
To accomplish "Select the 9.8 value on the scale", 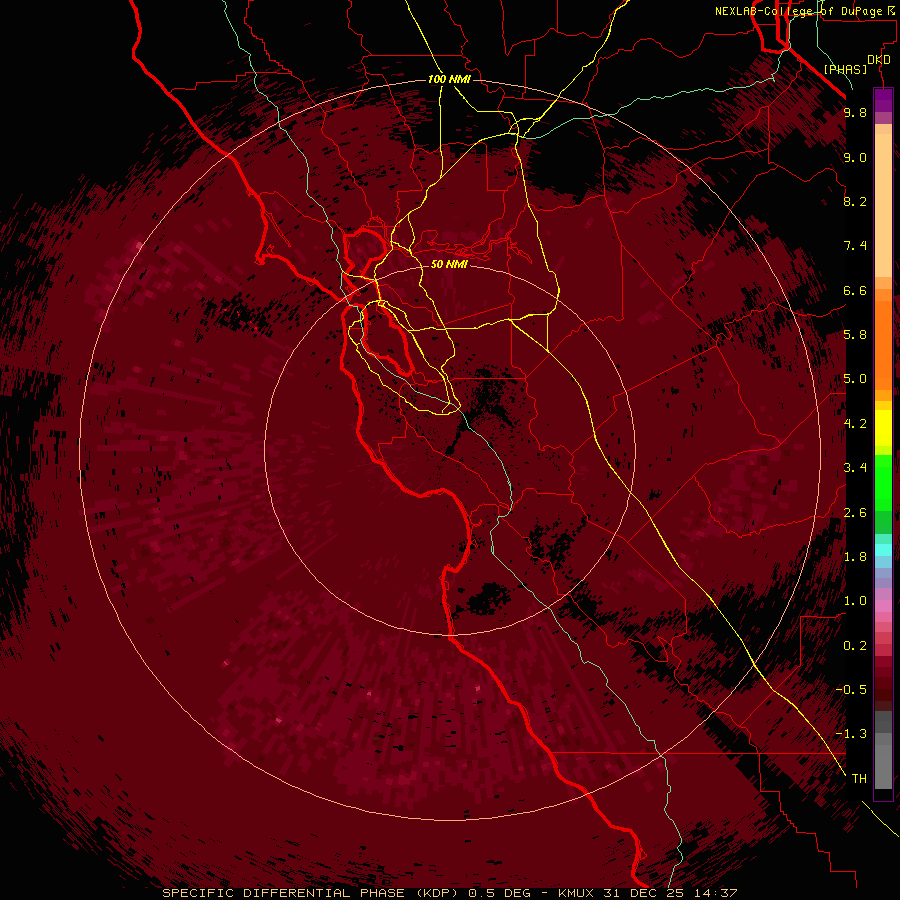I will pos(855,112).
